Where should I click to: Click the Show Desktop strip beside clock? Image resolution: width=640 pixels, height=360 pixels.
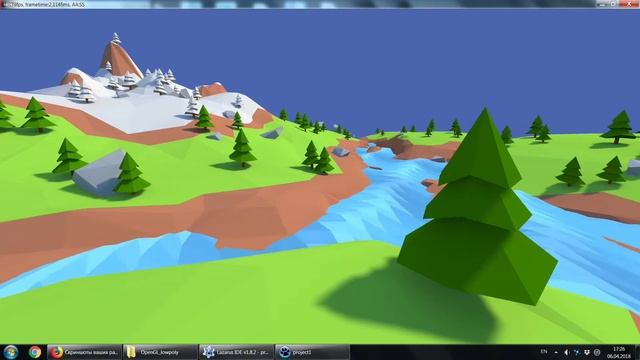pyautogui.click(x=637, y=352)
